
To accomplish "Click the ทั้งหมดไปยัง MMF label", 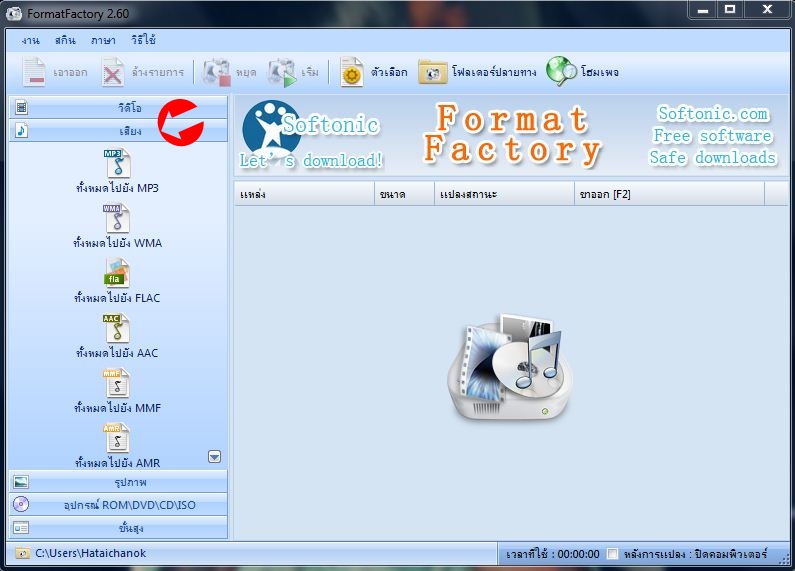I will click(x=117, y=408).
